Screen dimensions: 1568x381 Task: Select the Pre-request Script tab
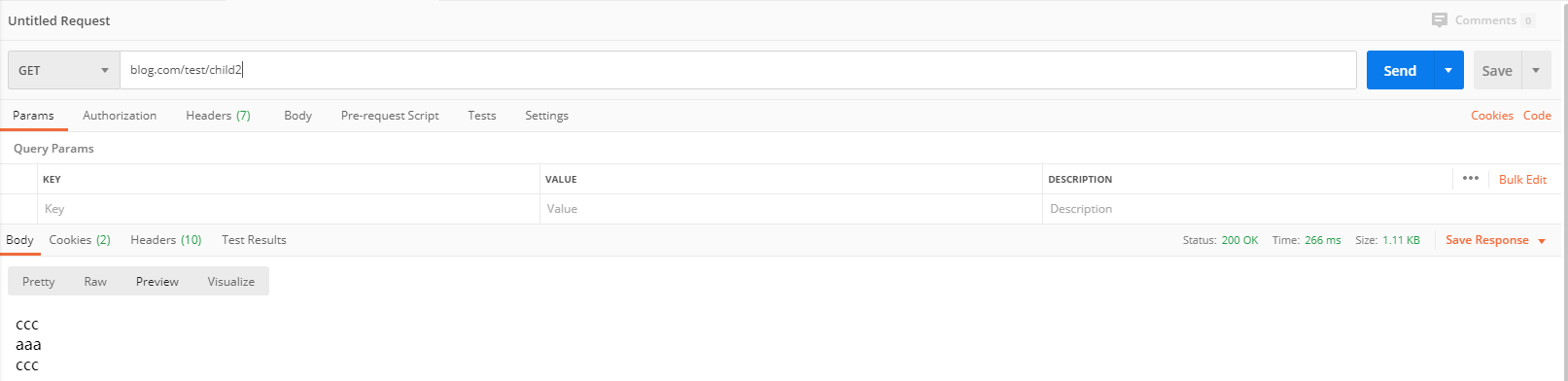[x=390, y=115]
